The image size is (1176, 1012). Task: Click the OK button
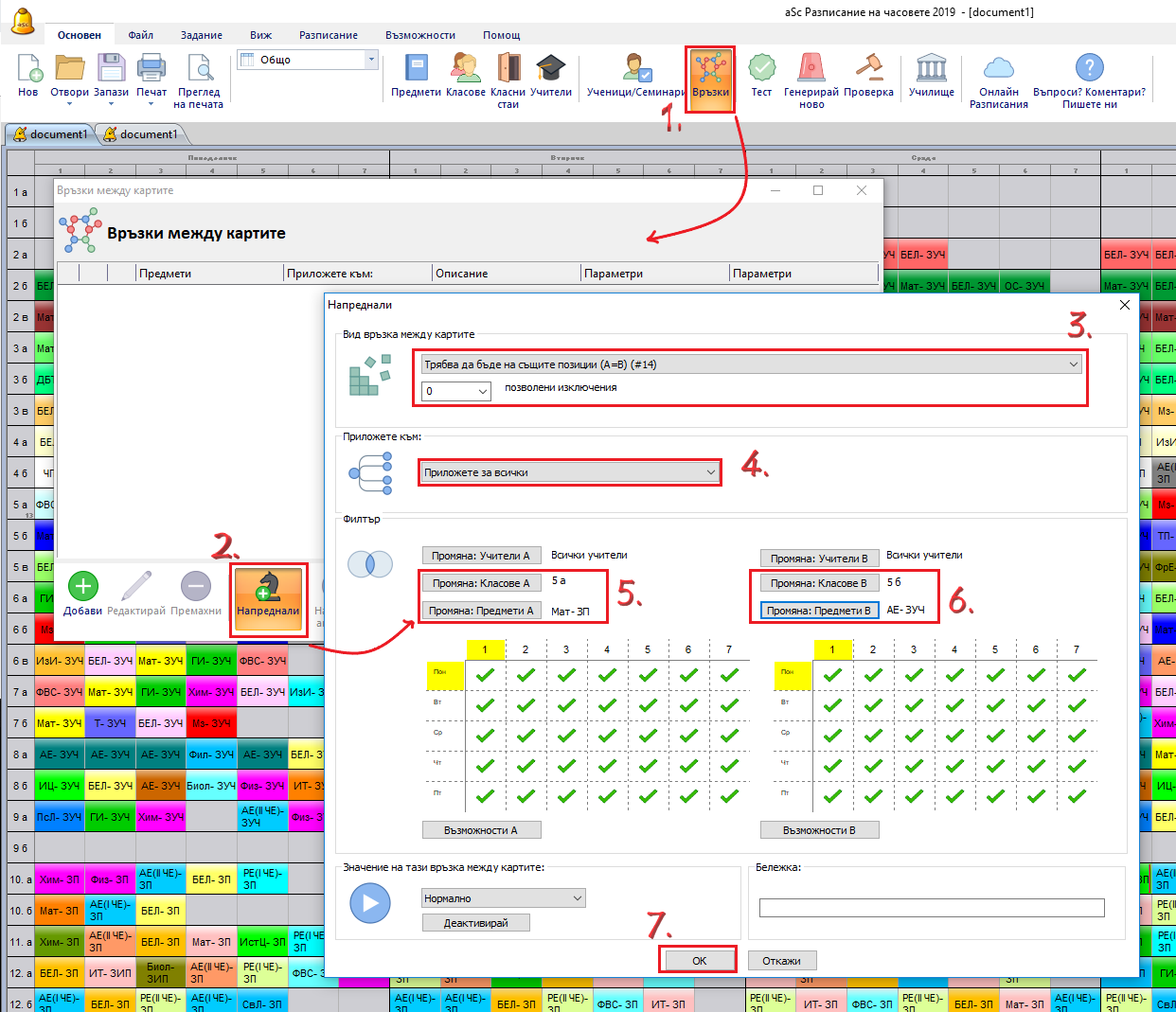click(x=699, y=960)
